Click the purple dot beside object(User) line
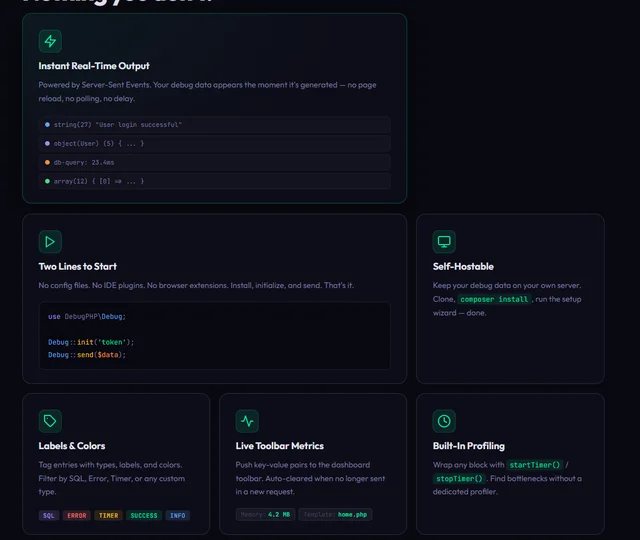The image size is (640, 540). tap(47, 143)
